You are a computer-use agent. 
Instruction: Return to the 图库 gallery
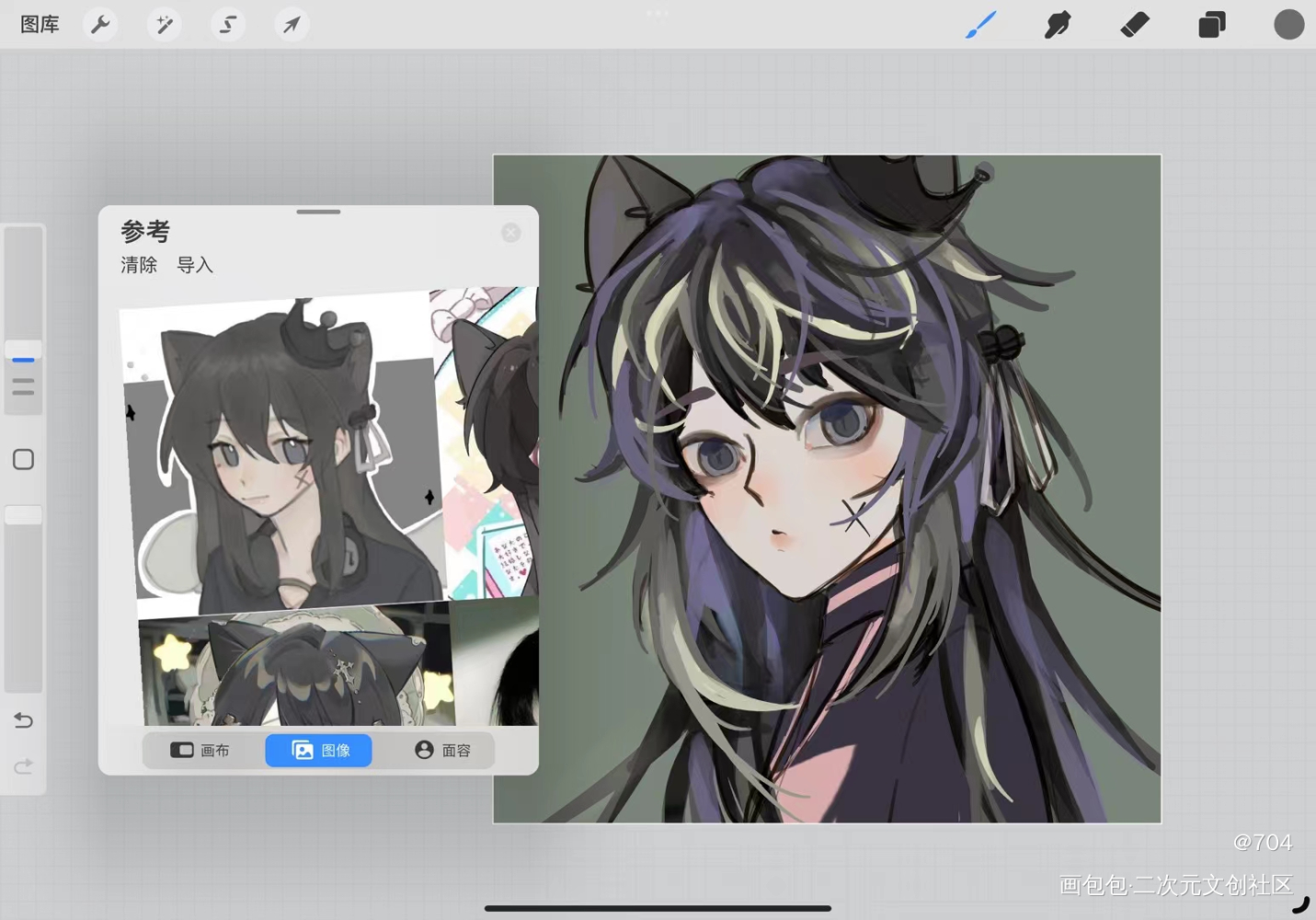(40, 25)
